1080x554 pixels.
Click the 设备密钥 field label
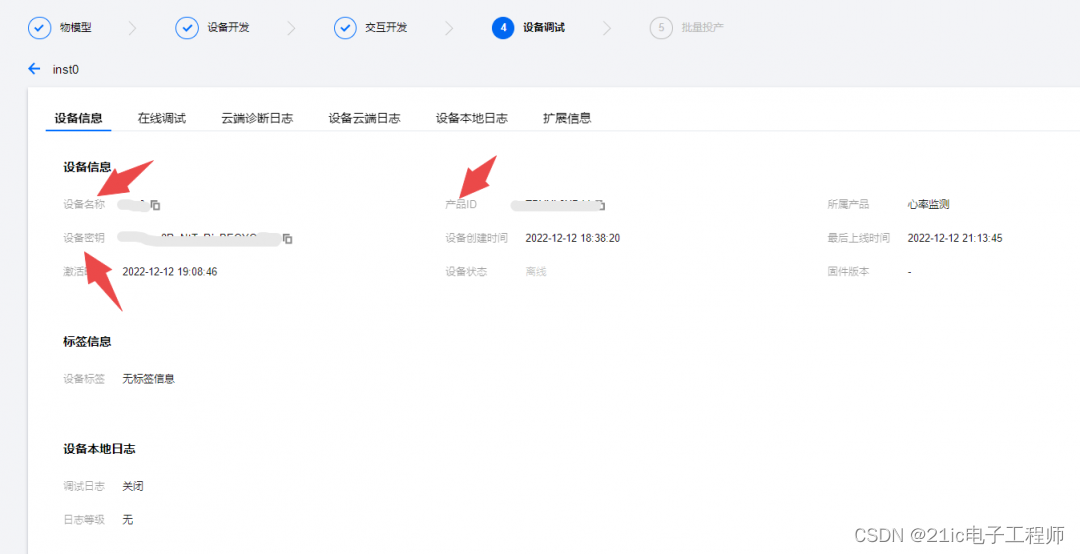pos(84,238)
